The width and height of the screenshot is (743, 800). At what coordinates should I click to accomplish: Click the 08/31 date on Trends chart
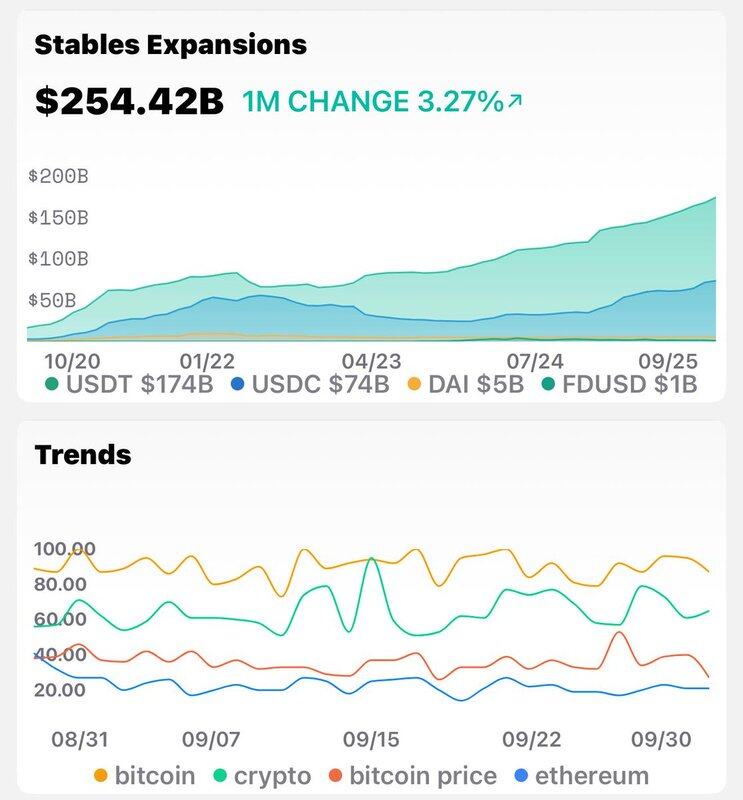(80, 739)
